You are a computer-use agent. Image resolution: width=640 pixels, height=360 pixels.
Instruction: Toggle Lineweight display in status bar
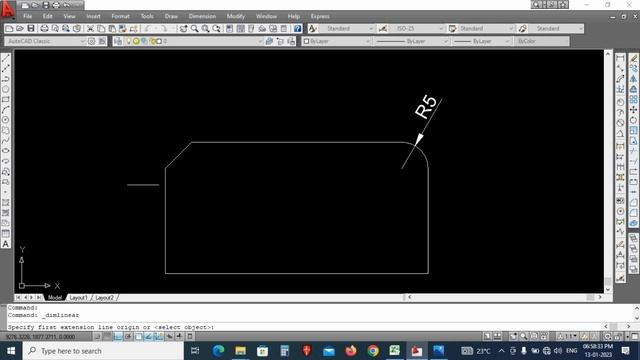[x=179, y=337]
